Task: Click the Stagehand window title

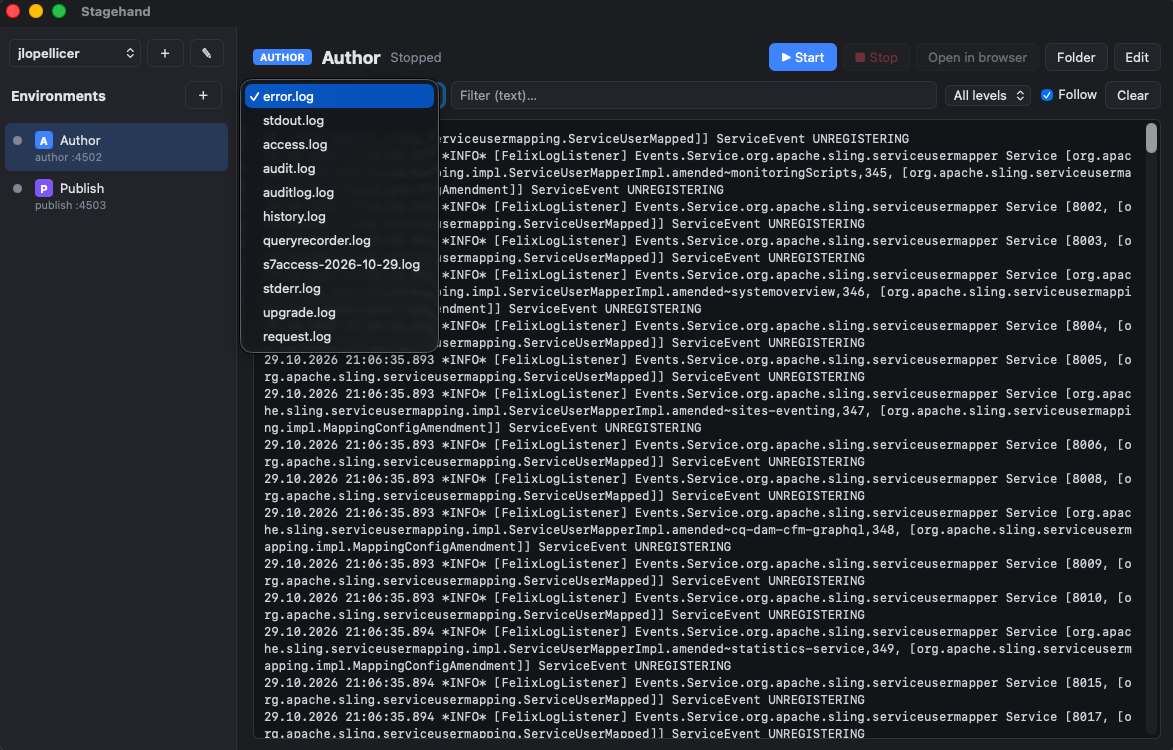Action: 115,11
